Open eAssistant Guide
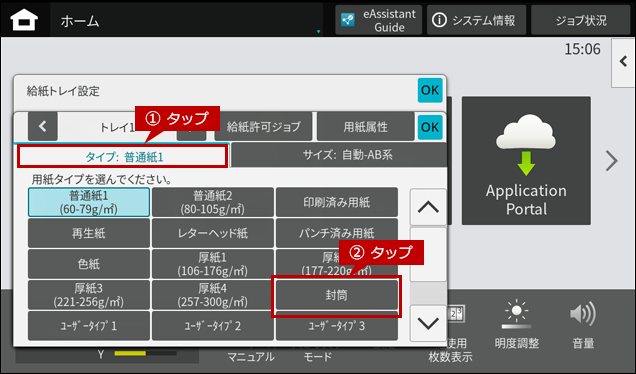 378,20
